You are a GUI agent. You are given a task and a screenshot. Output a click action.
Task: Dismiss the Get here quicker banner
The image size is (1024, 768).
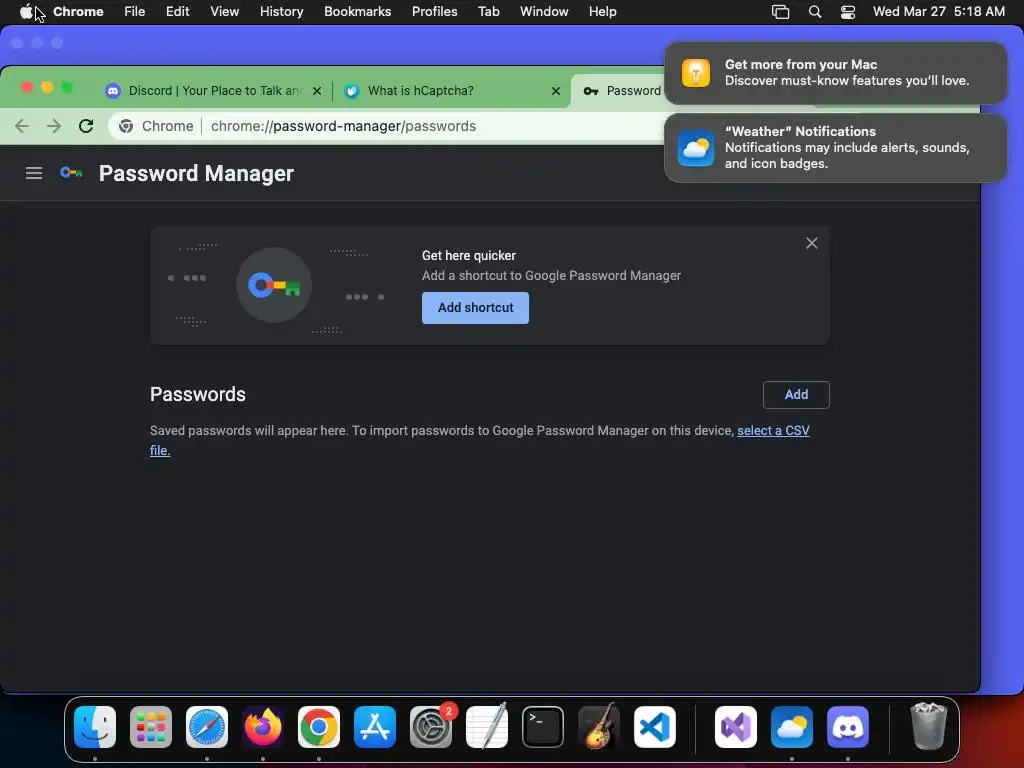(812, 243)
